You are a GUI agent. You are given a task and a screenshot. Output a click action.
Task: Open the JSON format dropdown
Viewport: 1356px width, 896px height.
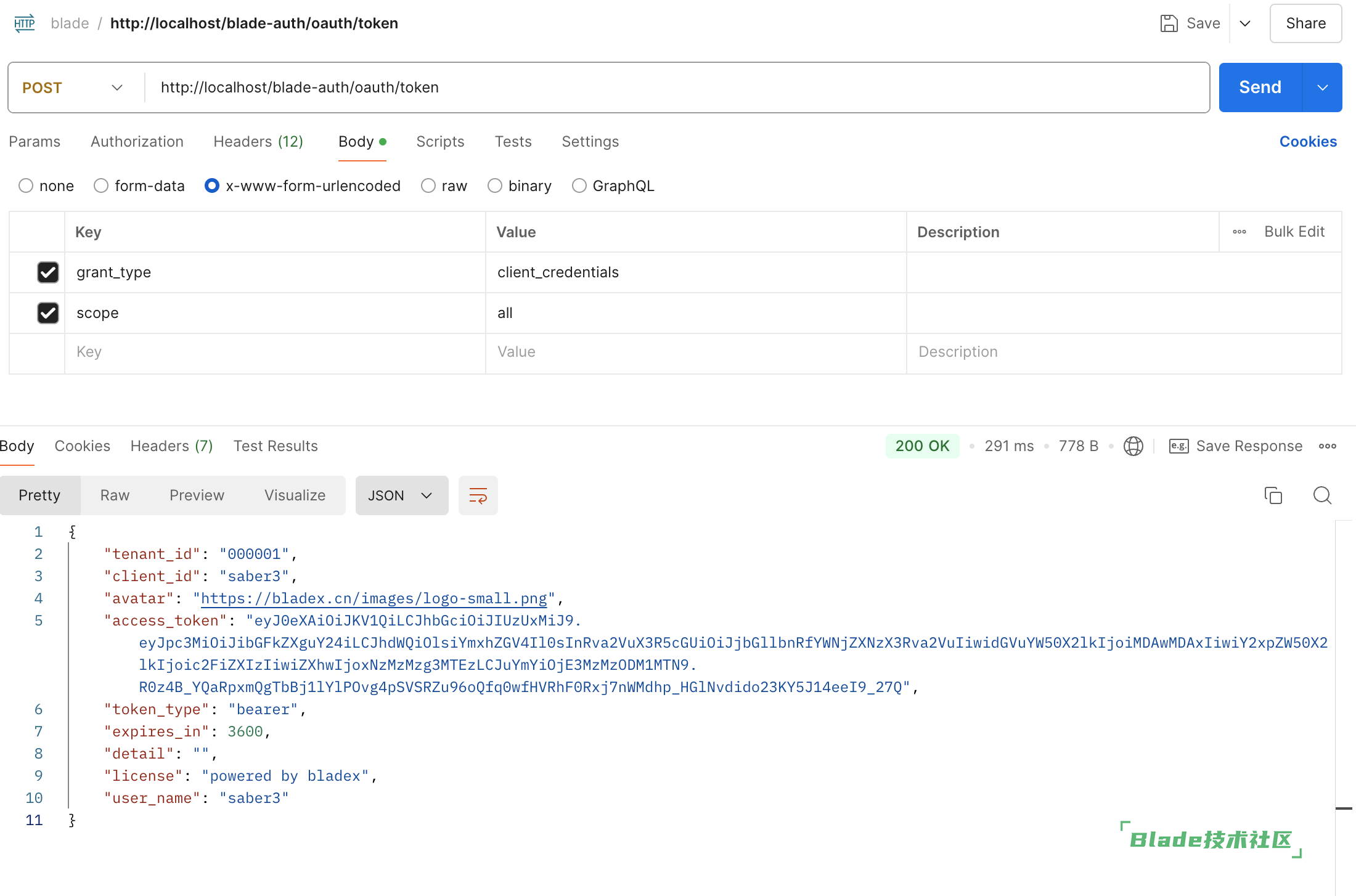click(402, 495)
